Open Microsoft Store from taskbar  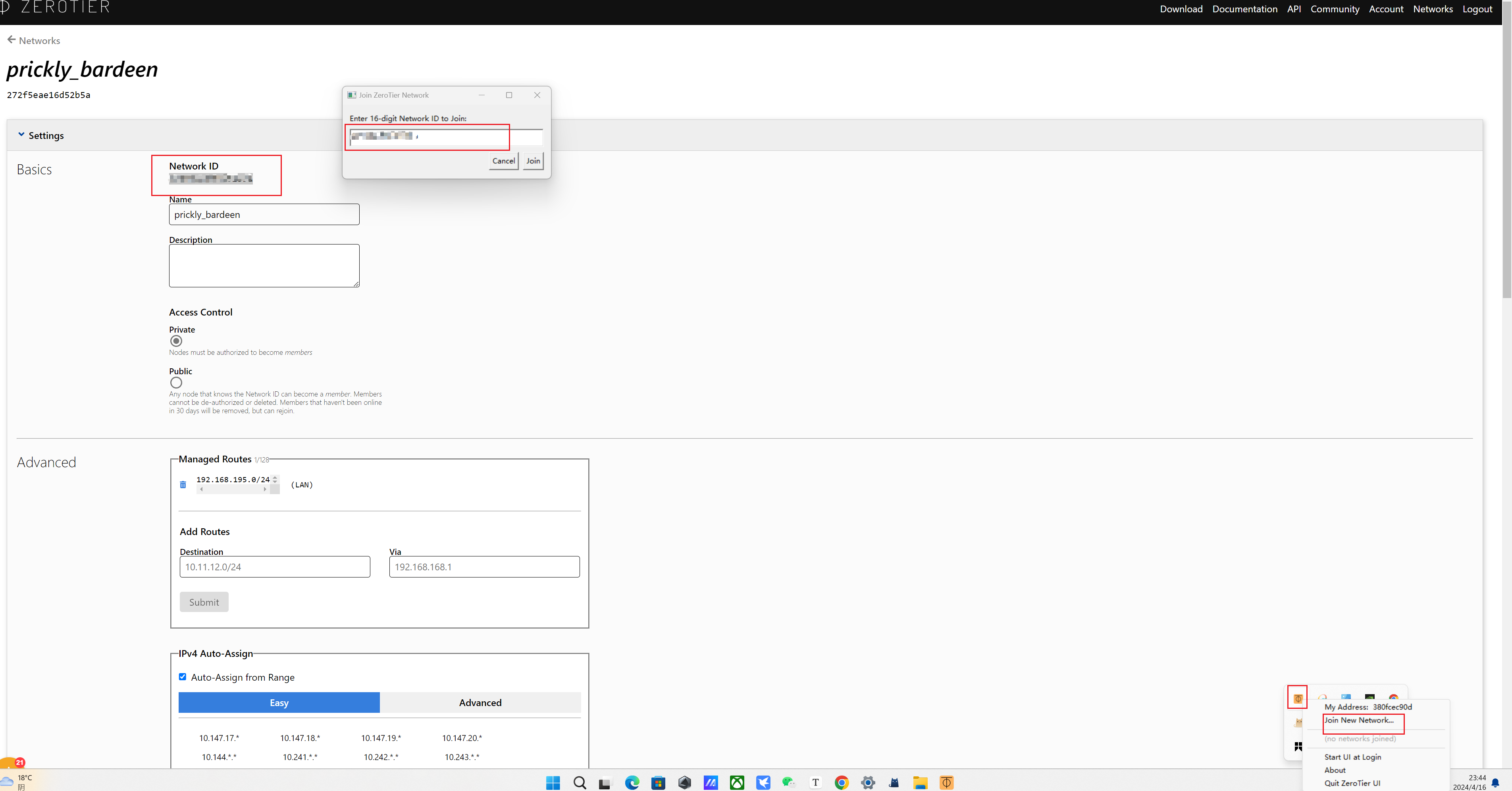coord(658,782)
